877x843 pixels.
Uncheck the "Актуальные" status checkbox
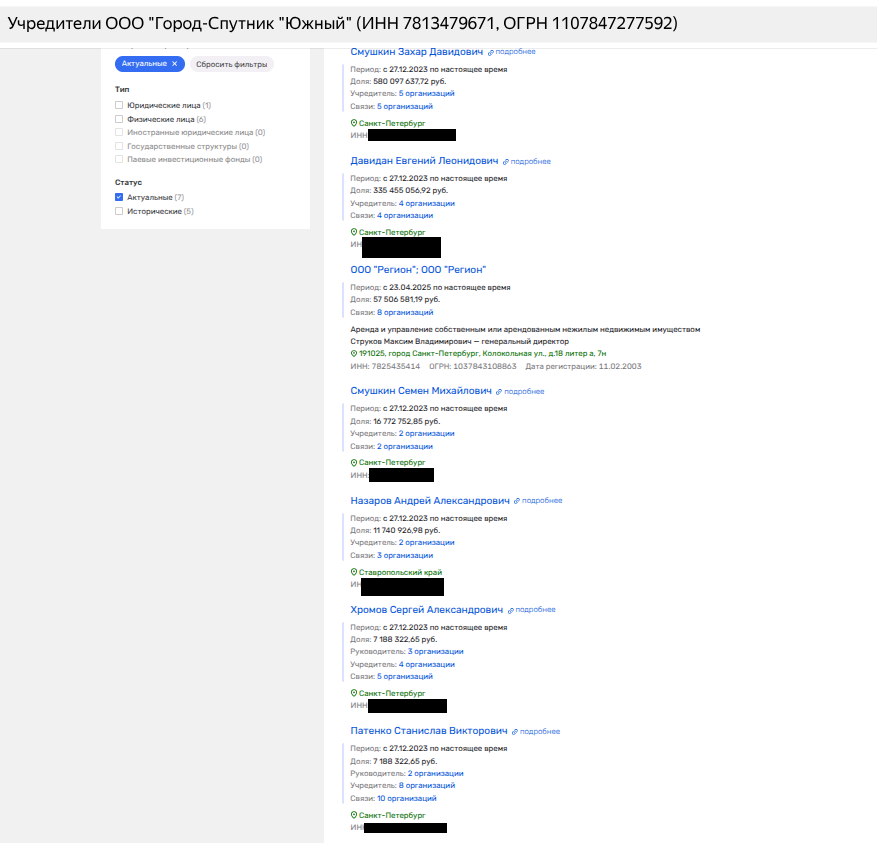point(119,198)
